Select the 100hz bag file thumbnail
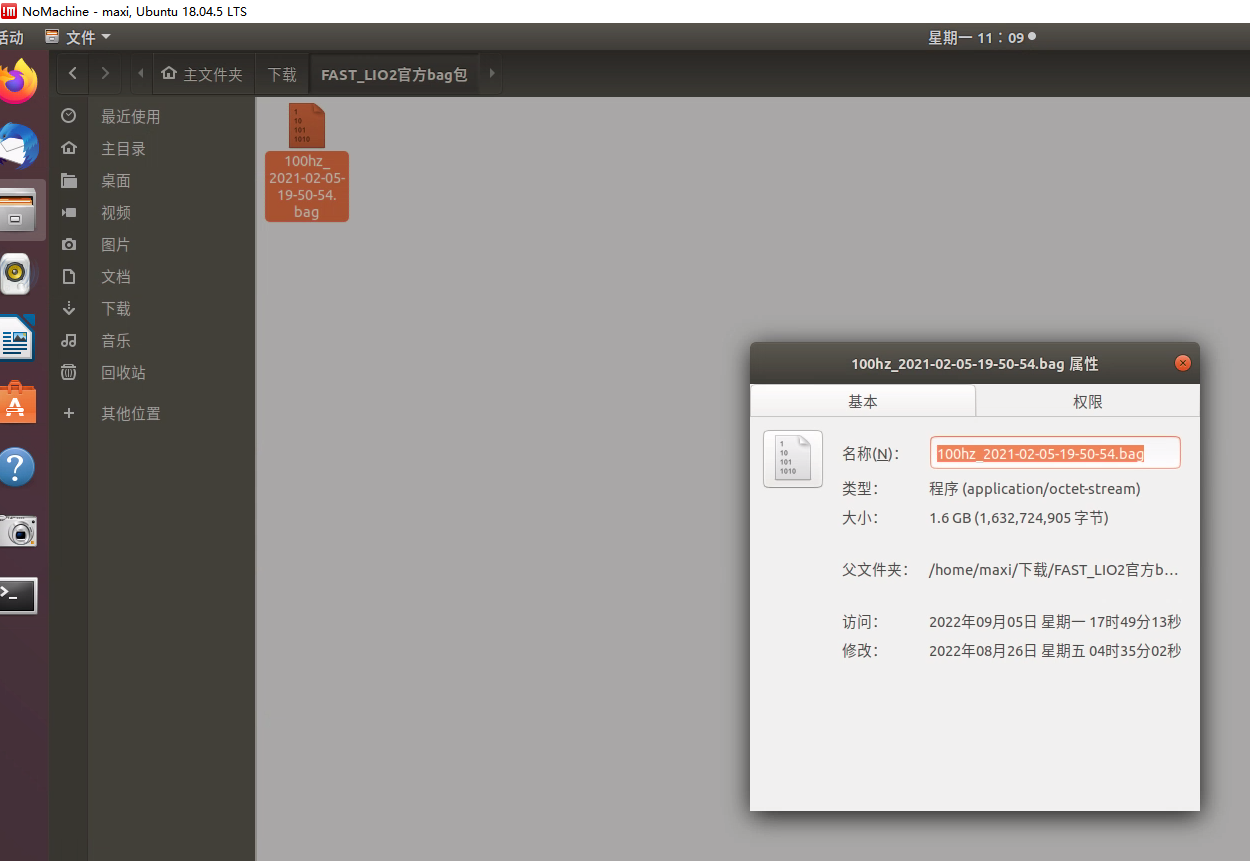This screenshot has width=1250, height=861. coord(306,125)
